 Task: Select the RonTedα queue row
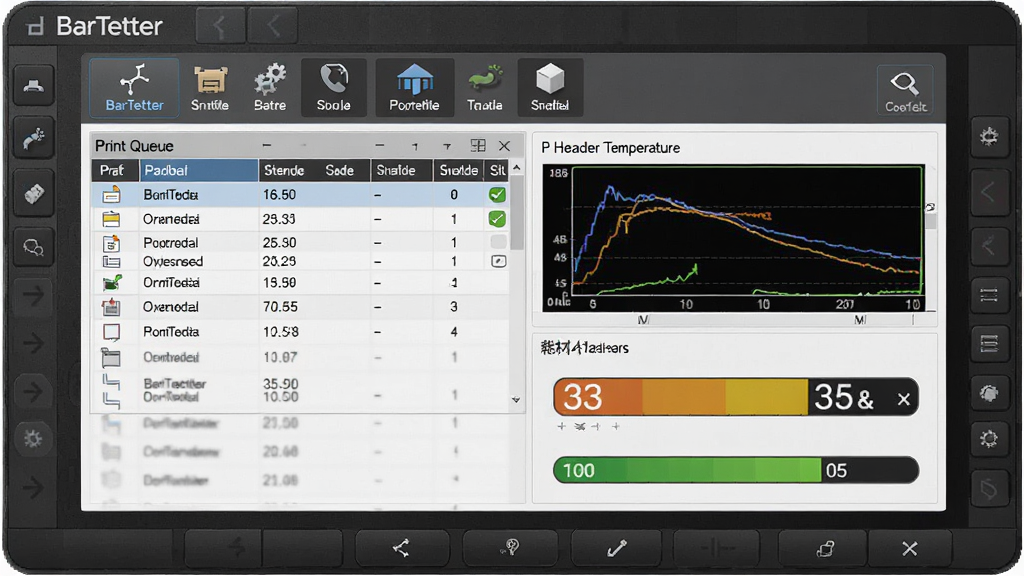click(x=300, y=332)
